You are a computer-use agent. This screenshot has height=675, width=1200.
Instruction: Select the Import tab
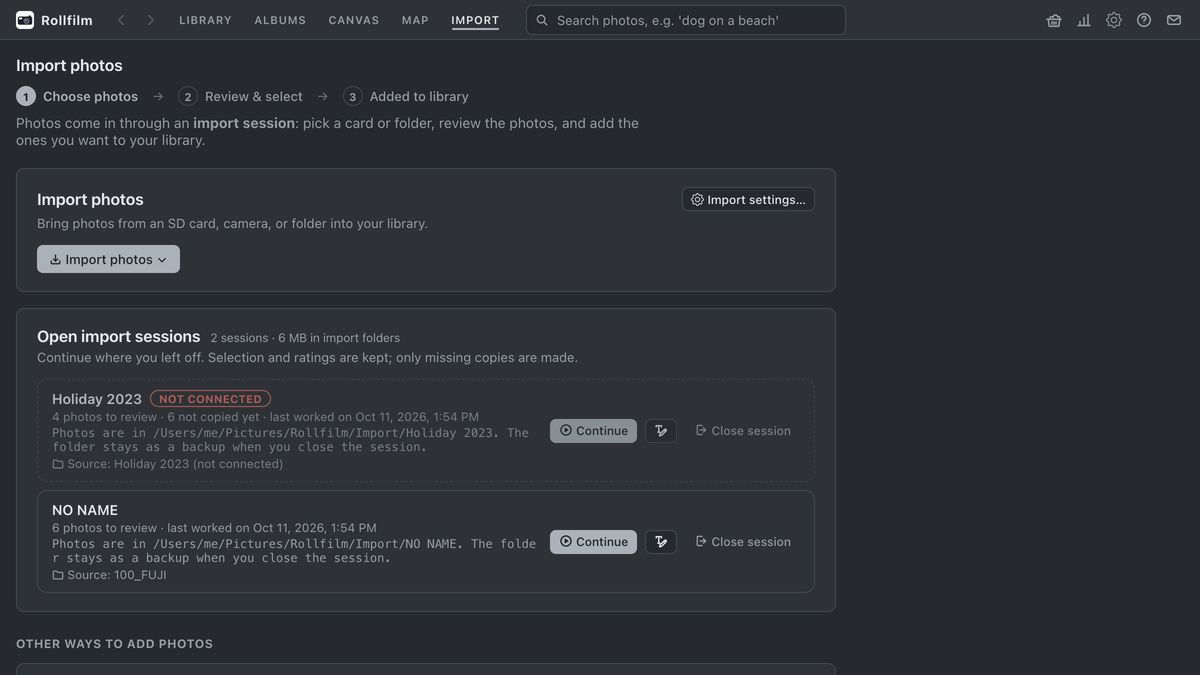coord(475,20)
